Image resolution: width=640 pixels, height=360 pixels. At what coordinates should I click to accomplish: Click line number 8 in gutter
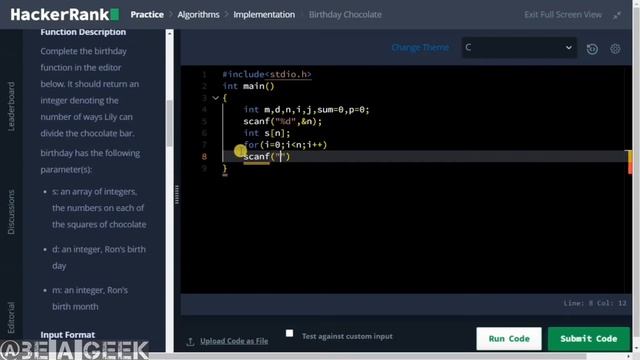pos(204,157)
